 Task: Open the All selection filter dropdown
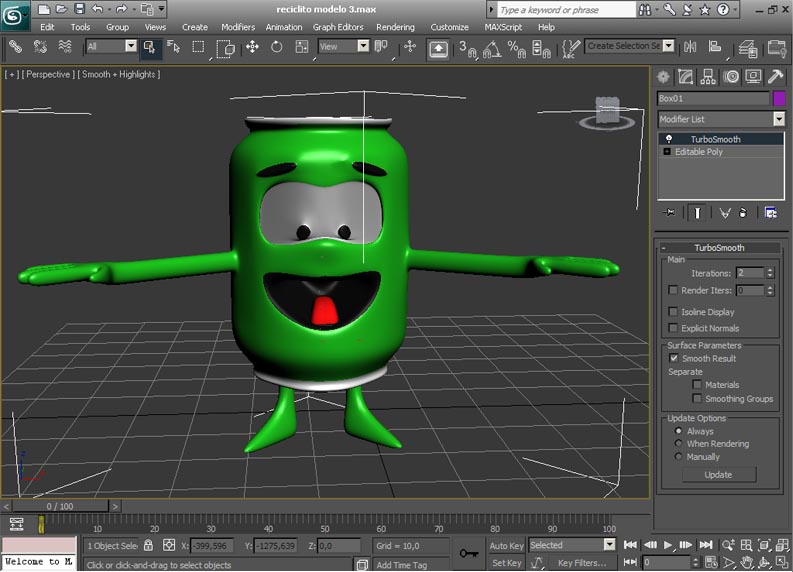click(x=130, y=46)
